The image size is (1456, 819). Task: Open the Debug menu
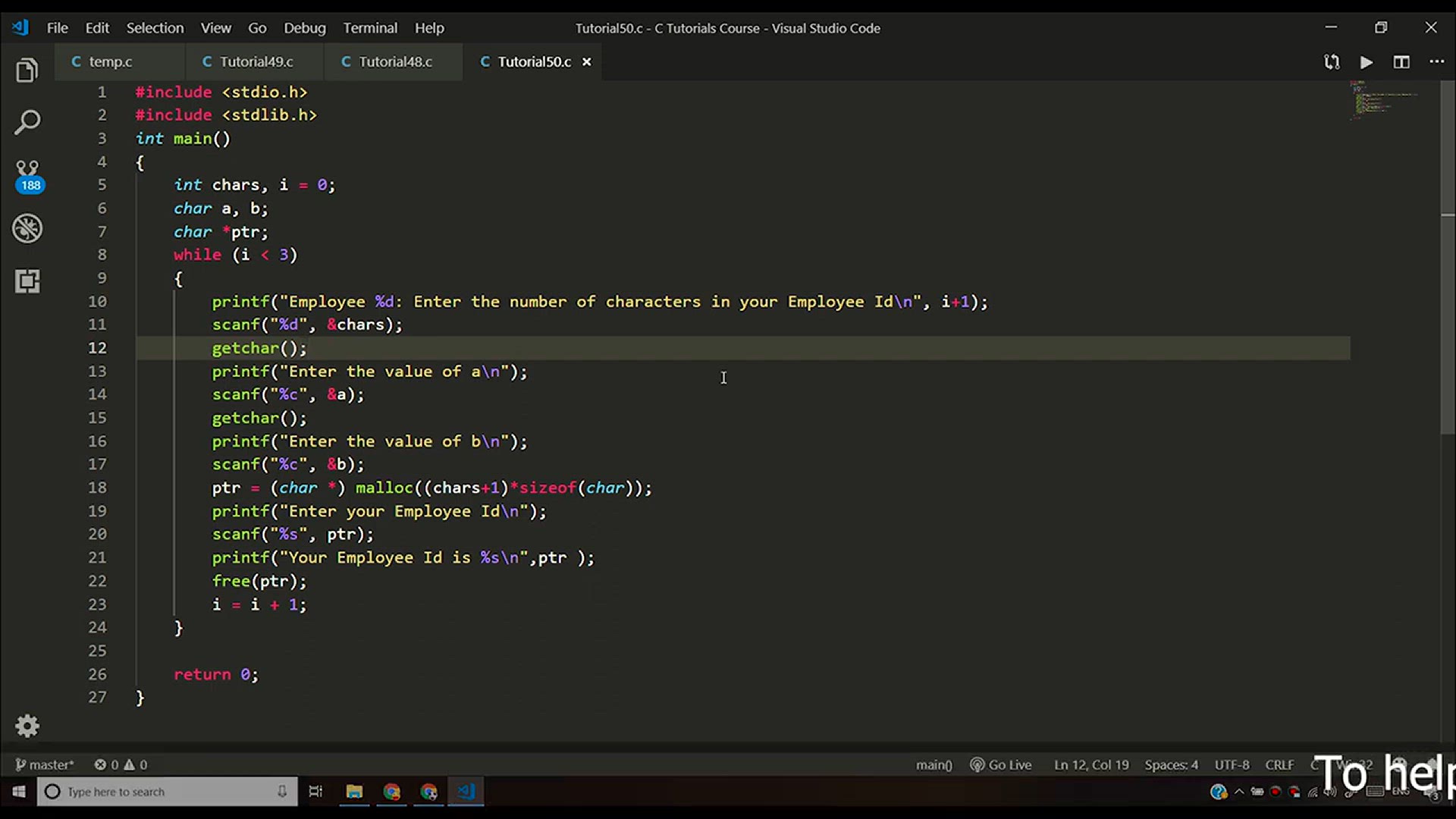[304, 28]
